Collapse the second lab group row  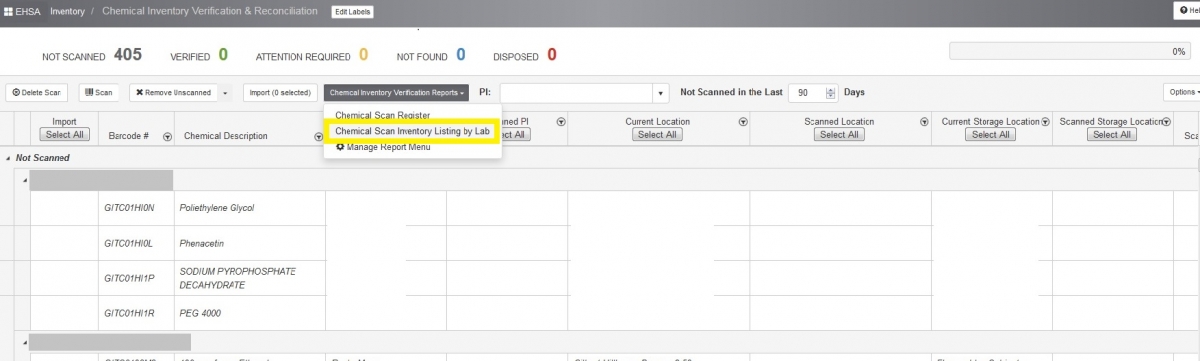(x=25, y=343)
